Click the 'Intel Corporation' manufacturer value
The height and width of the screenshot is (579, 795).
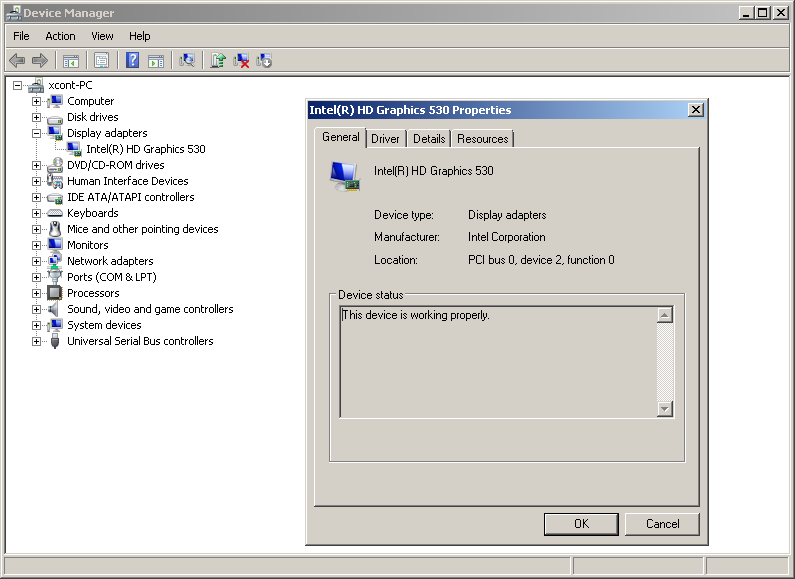tap(507, 237)
